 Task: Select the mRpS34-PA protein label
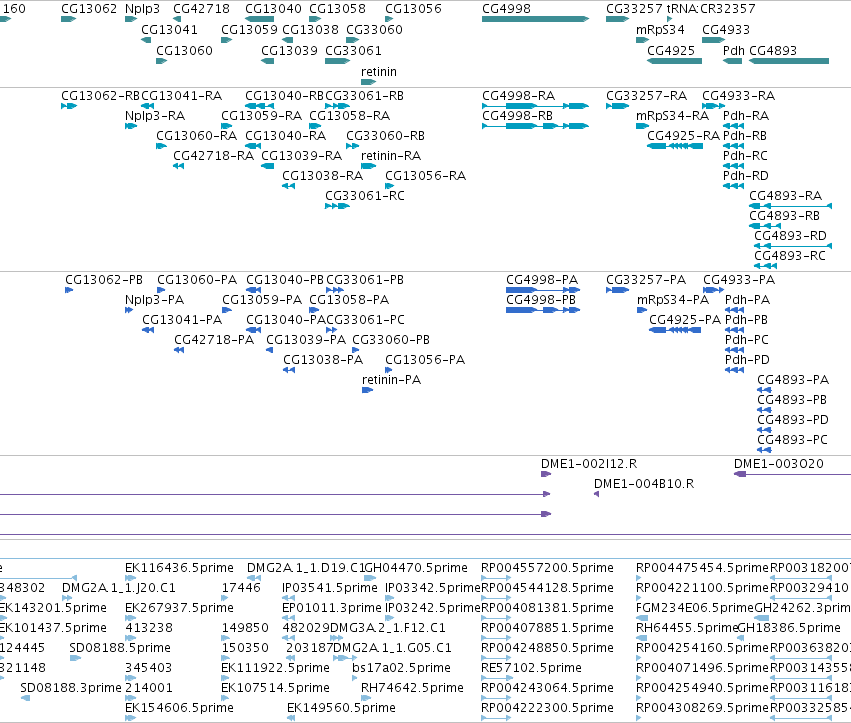click(673, 300)
